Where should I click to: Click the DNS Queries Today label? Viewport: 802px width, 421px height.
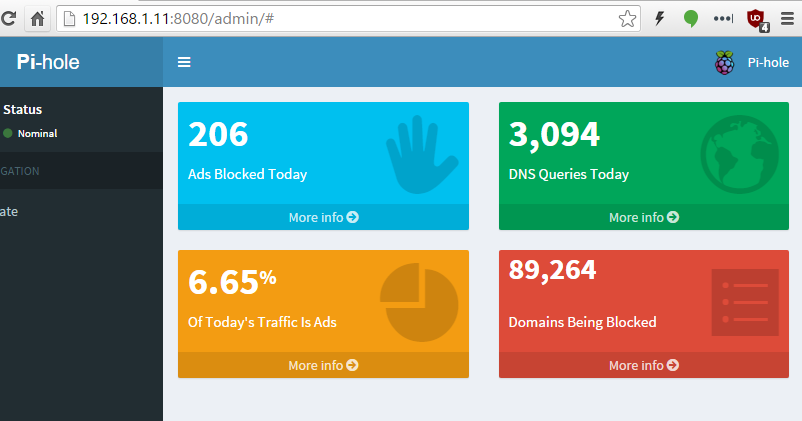569,174
